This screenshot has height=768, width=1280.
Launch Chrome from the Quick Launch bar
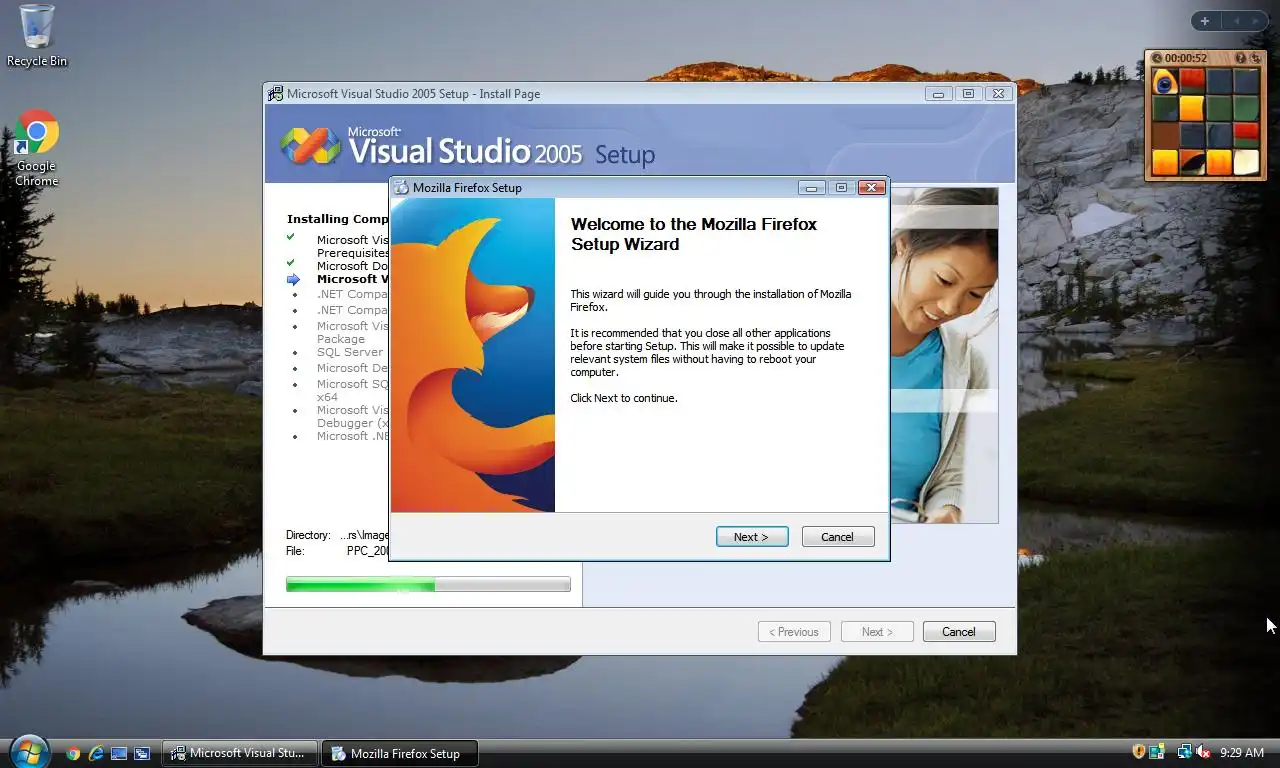click(x=73, y=753)
